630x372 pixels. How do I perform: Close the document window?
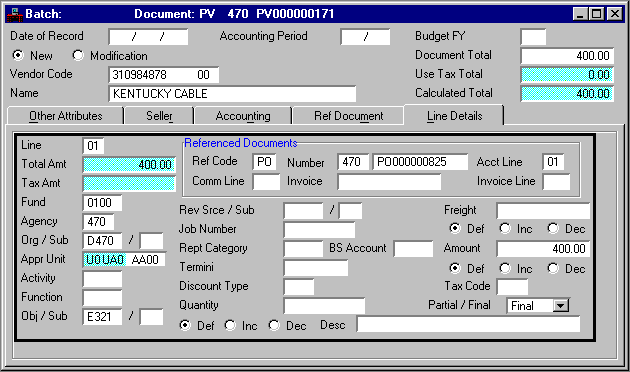pyautogui.click(x=615, y=14)
